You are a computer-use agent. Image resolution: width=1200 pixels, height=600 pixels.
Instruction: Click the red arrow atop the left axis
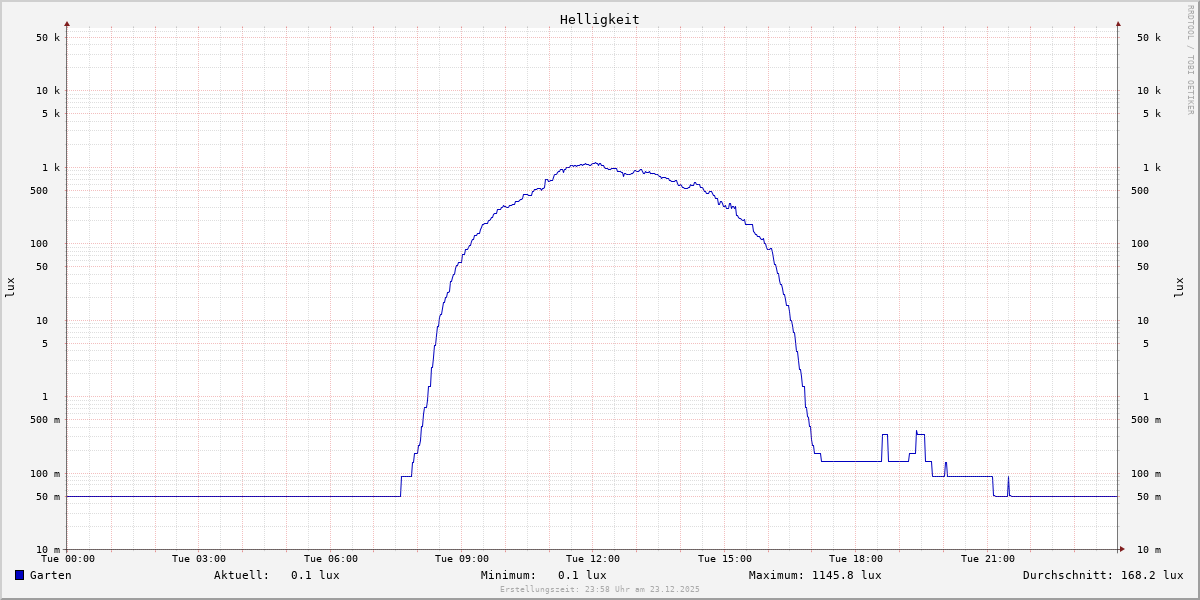(x=67, y=23)
